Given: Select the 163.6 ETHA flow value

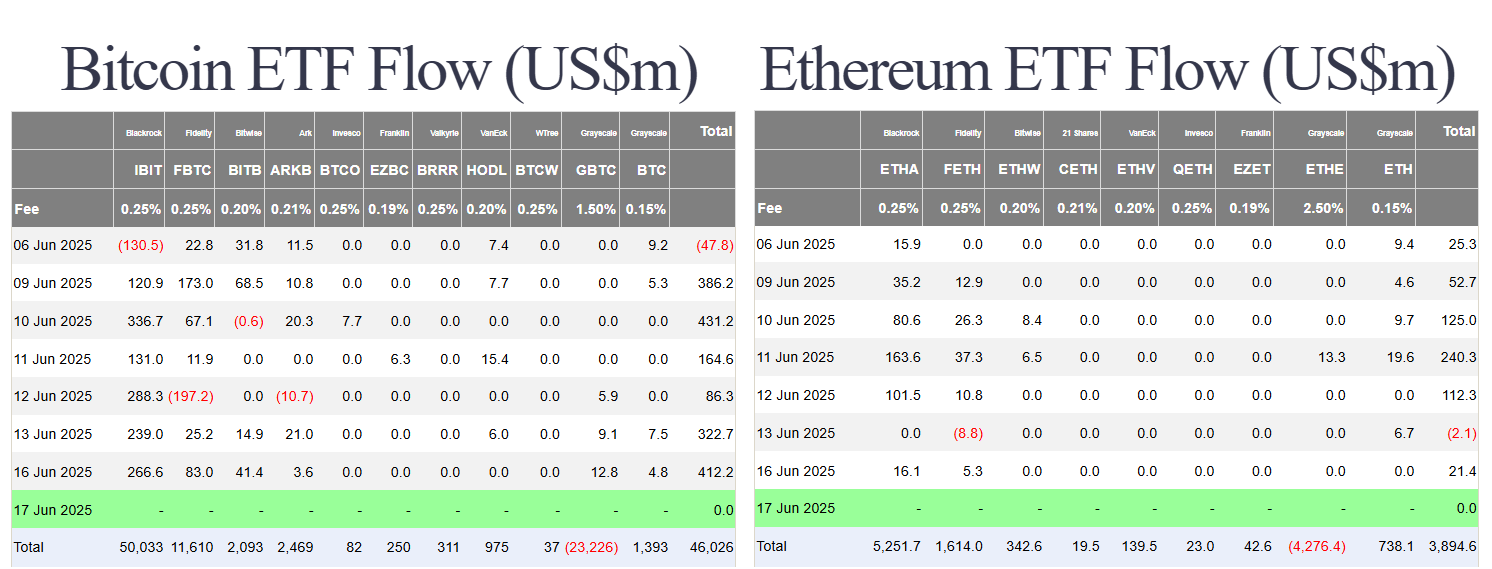Looking at the screenshot, I should [900, 357].
